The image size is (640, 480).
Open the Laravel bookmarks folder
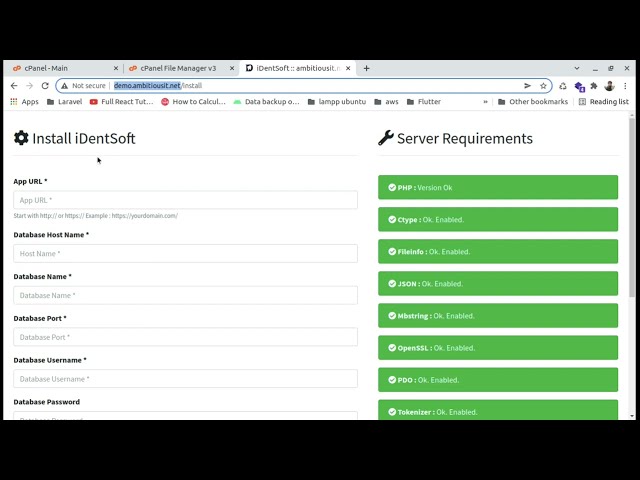pyautogui.click(x=64, y=102)
